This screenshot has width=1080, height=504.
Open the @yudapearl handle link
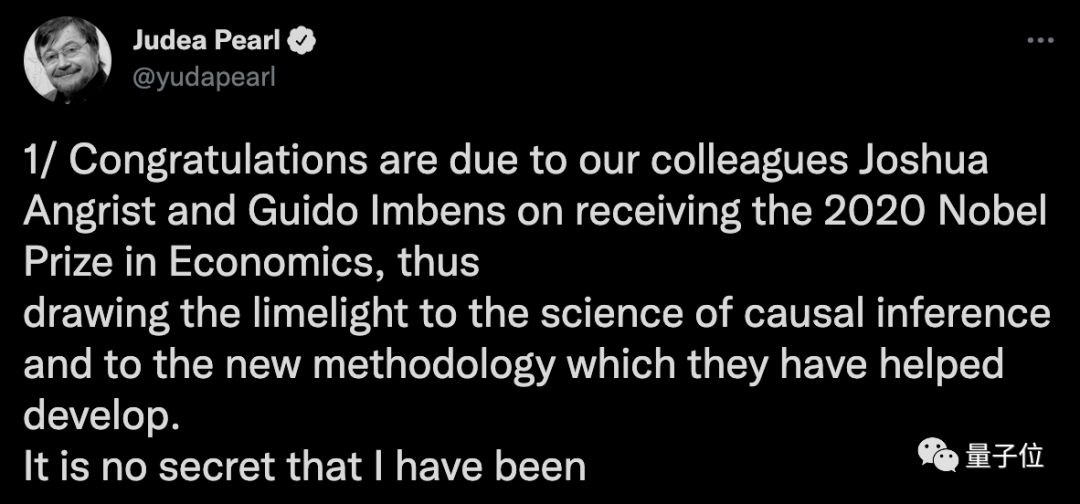pos(203,77)
